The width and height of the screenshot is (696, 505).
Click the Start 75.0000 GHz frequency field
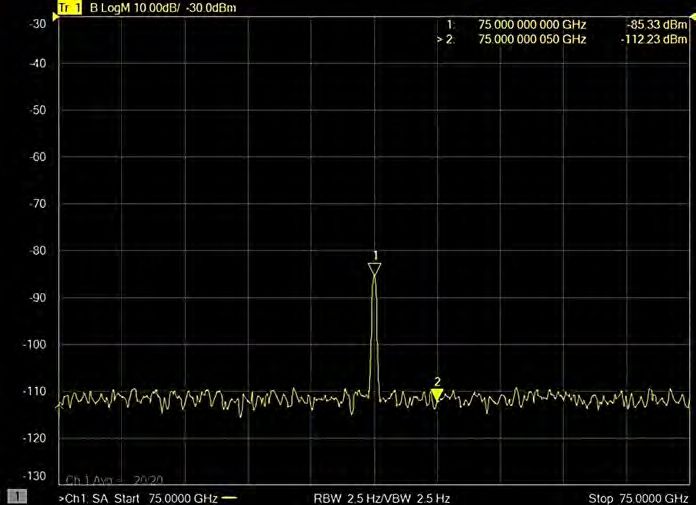click(x=166, y=497)
